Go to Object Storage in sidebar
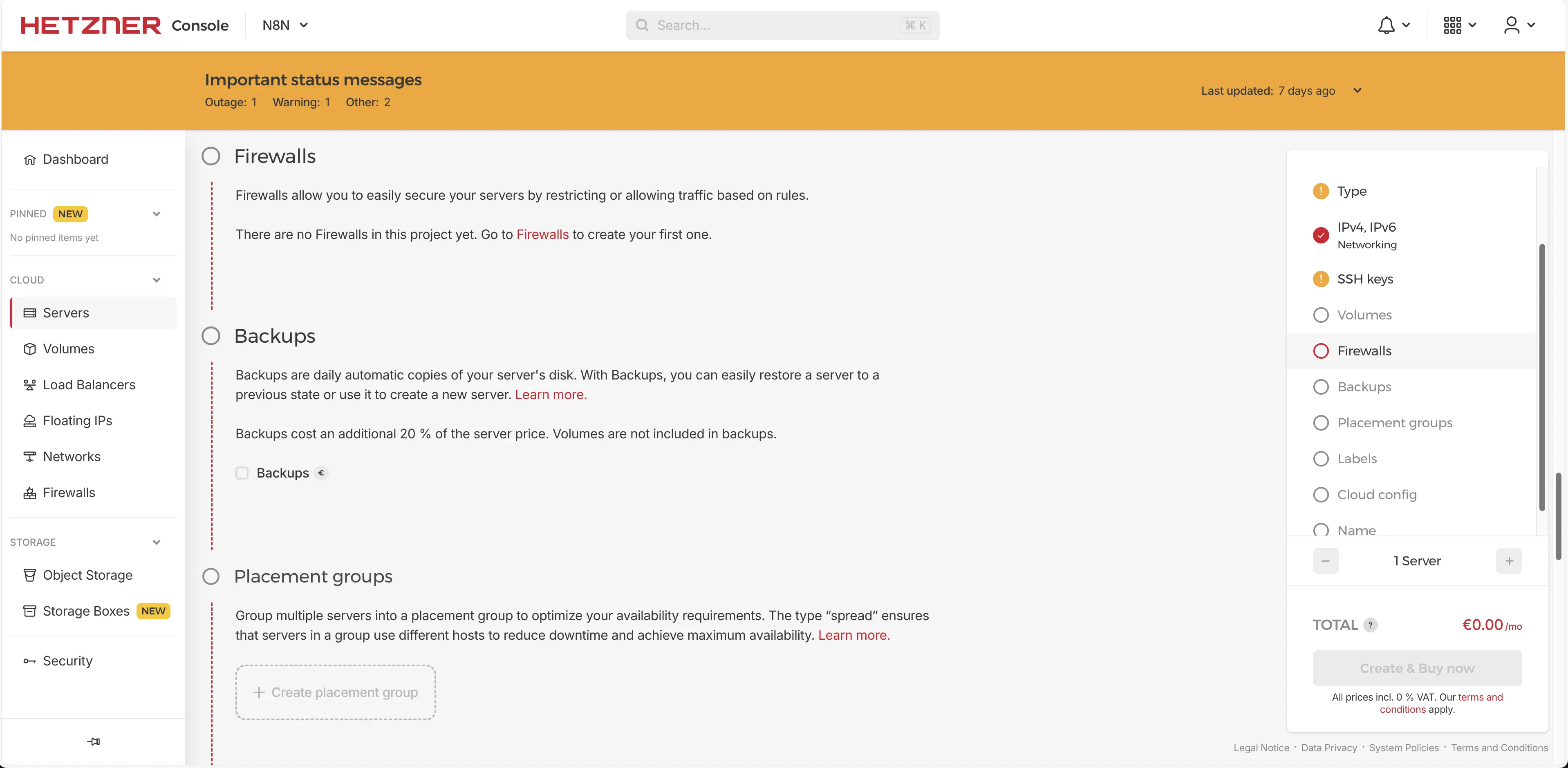This screenshot has height=768, width=1568. click(x=87, y=575)
